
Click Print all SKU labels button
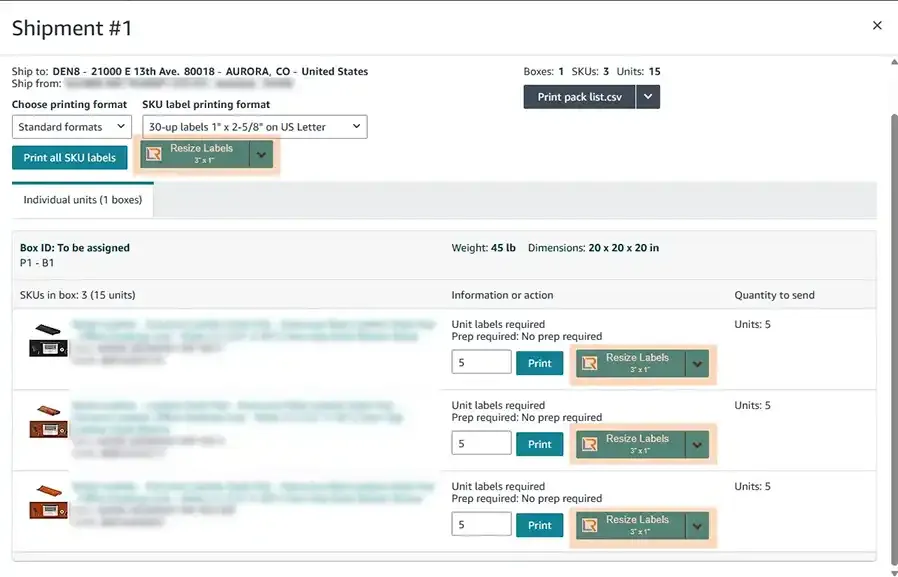(x=69, y=157)
